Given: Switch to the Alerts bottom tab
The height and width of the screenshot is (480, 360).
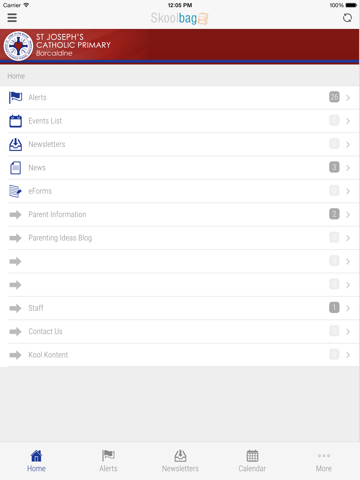Looking at the screenshot, I should 108,461.
